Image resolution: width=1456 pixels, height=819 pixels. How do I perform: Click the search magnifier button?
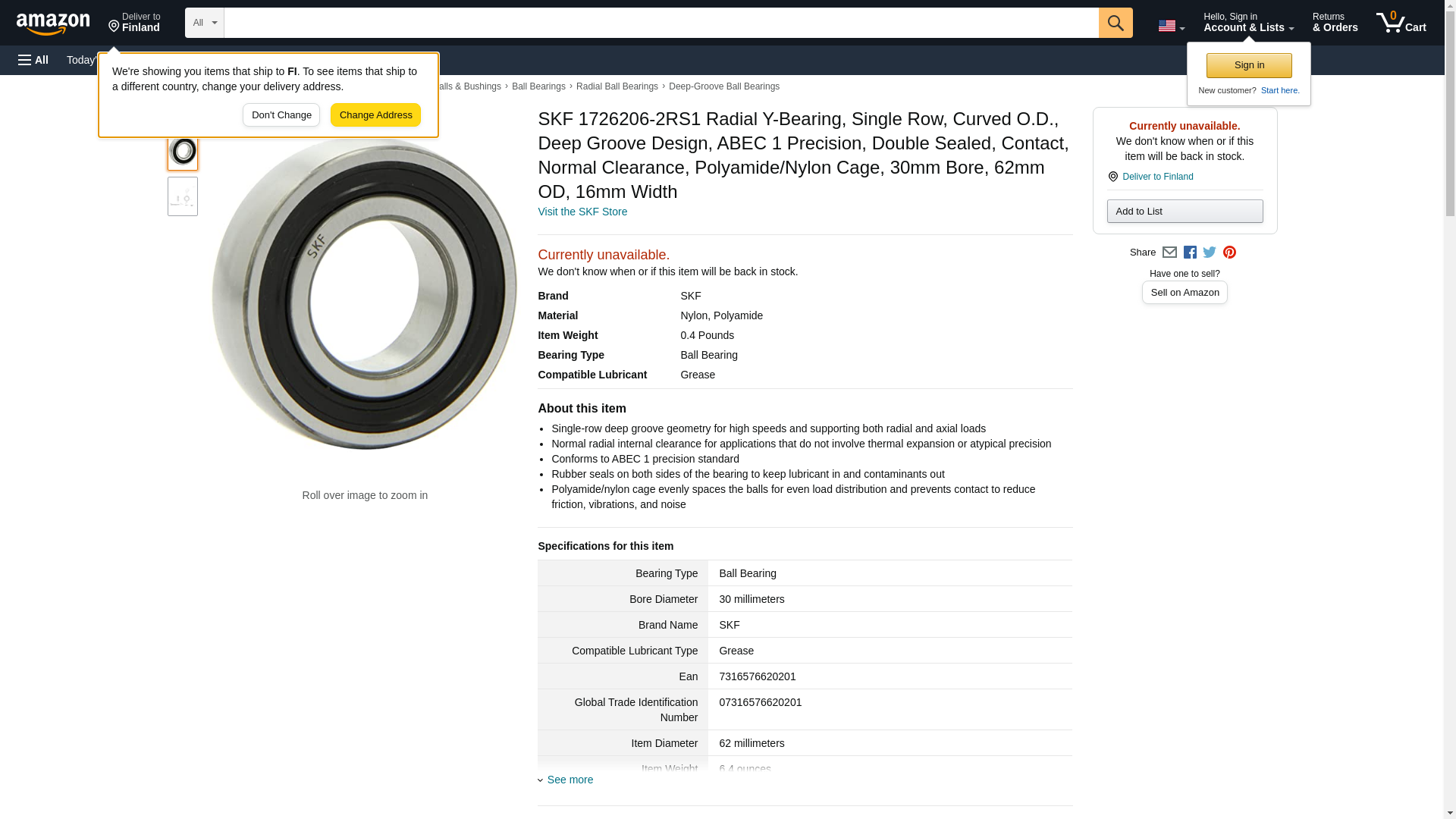1115,23
